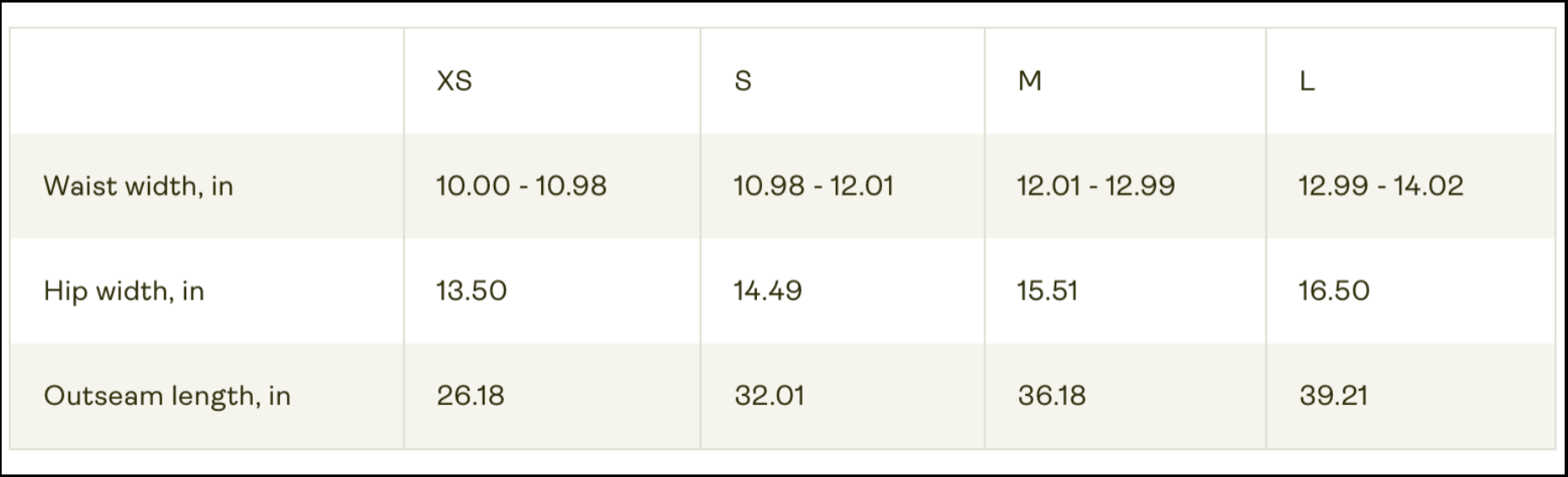Select the outseam length value 39.21
The height and width of the screenshot is (477, 1568).
tap(1333, 396)
